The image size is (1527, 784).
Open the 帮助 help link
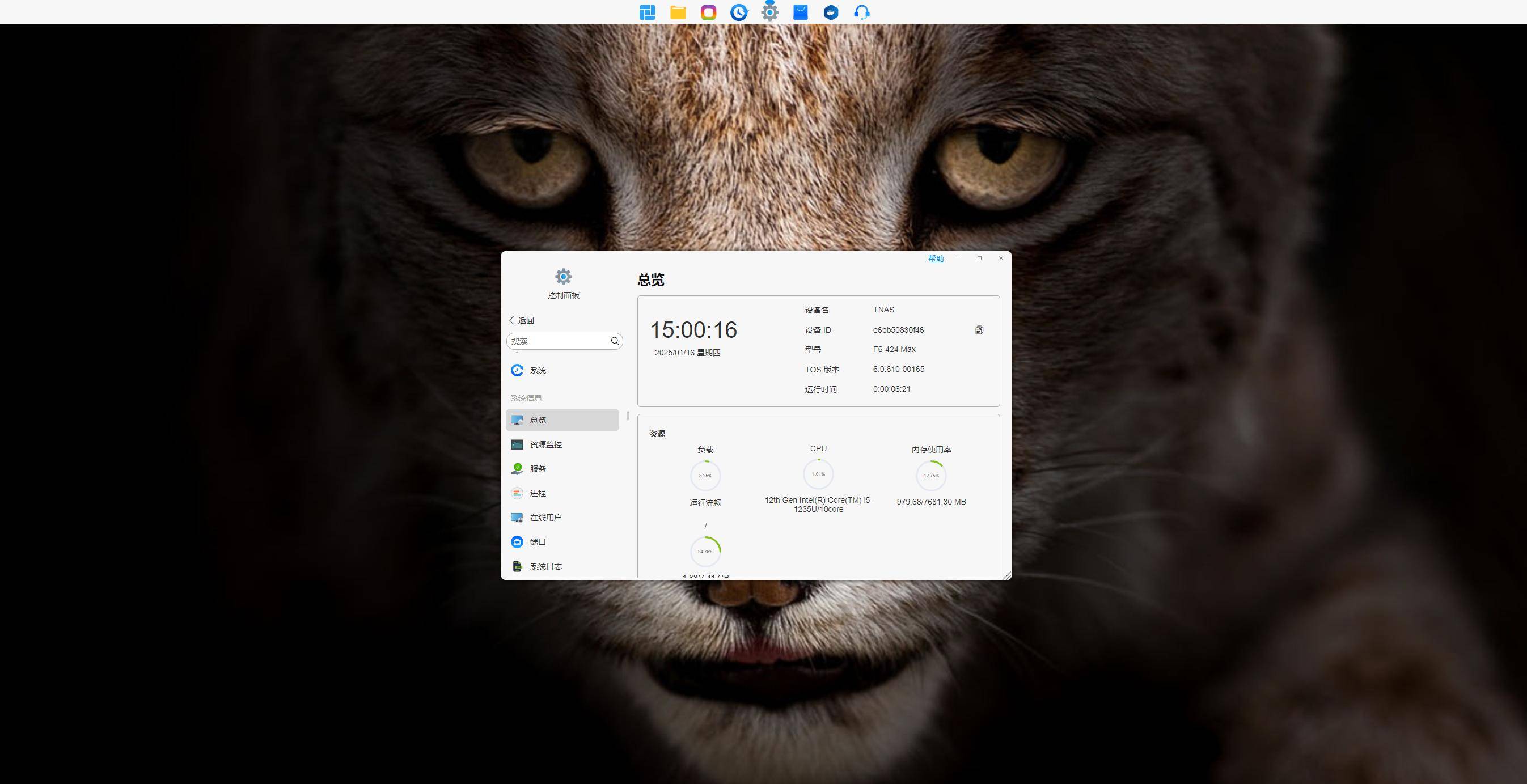[936, 258]
